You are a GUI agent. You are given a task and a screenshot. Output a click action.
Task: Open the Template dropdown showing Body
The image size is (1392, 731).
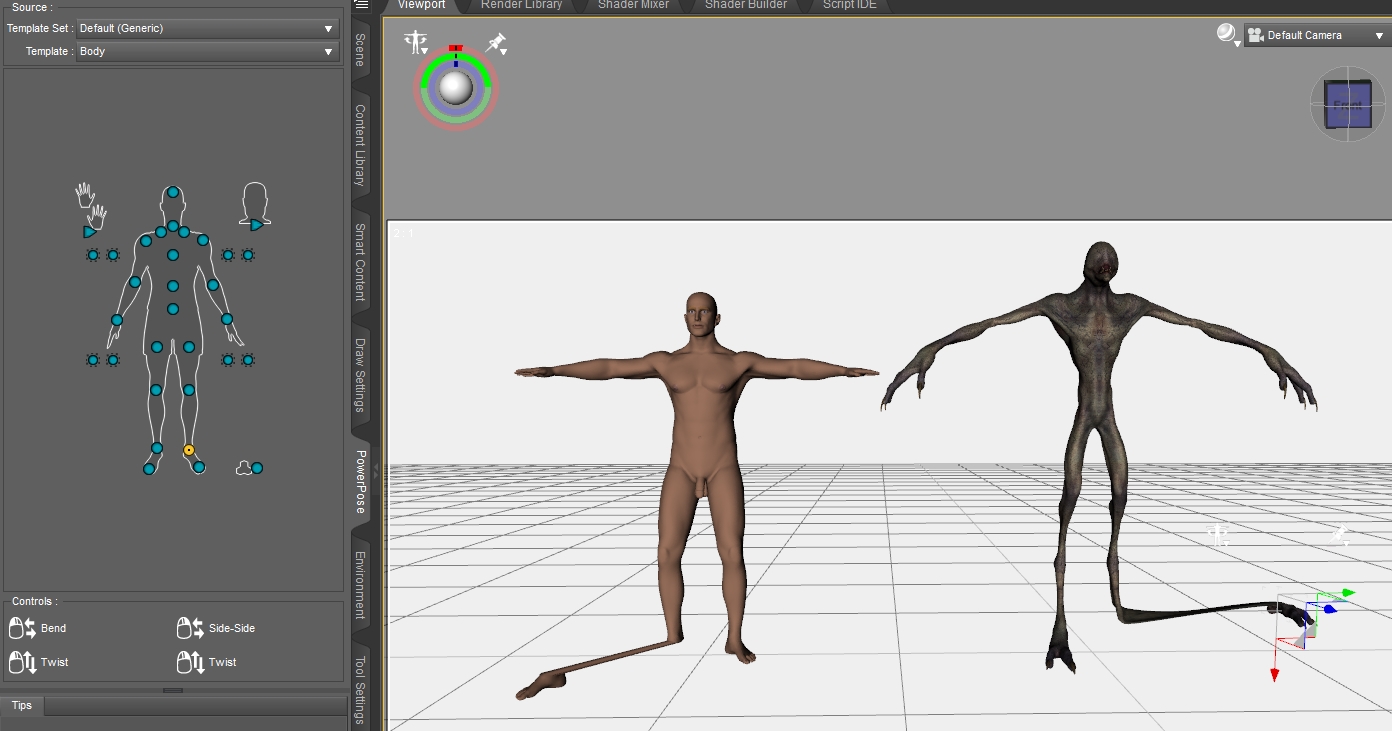[207, 52]
